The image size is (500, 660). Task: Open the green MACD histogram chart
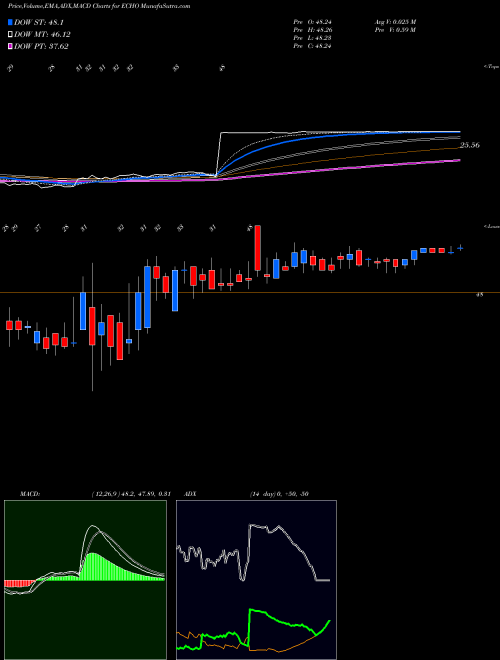[85, 580]
